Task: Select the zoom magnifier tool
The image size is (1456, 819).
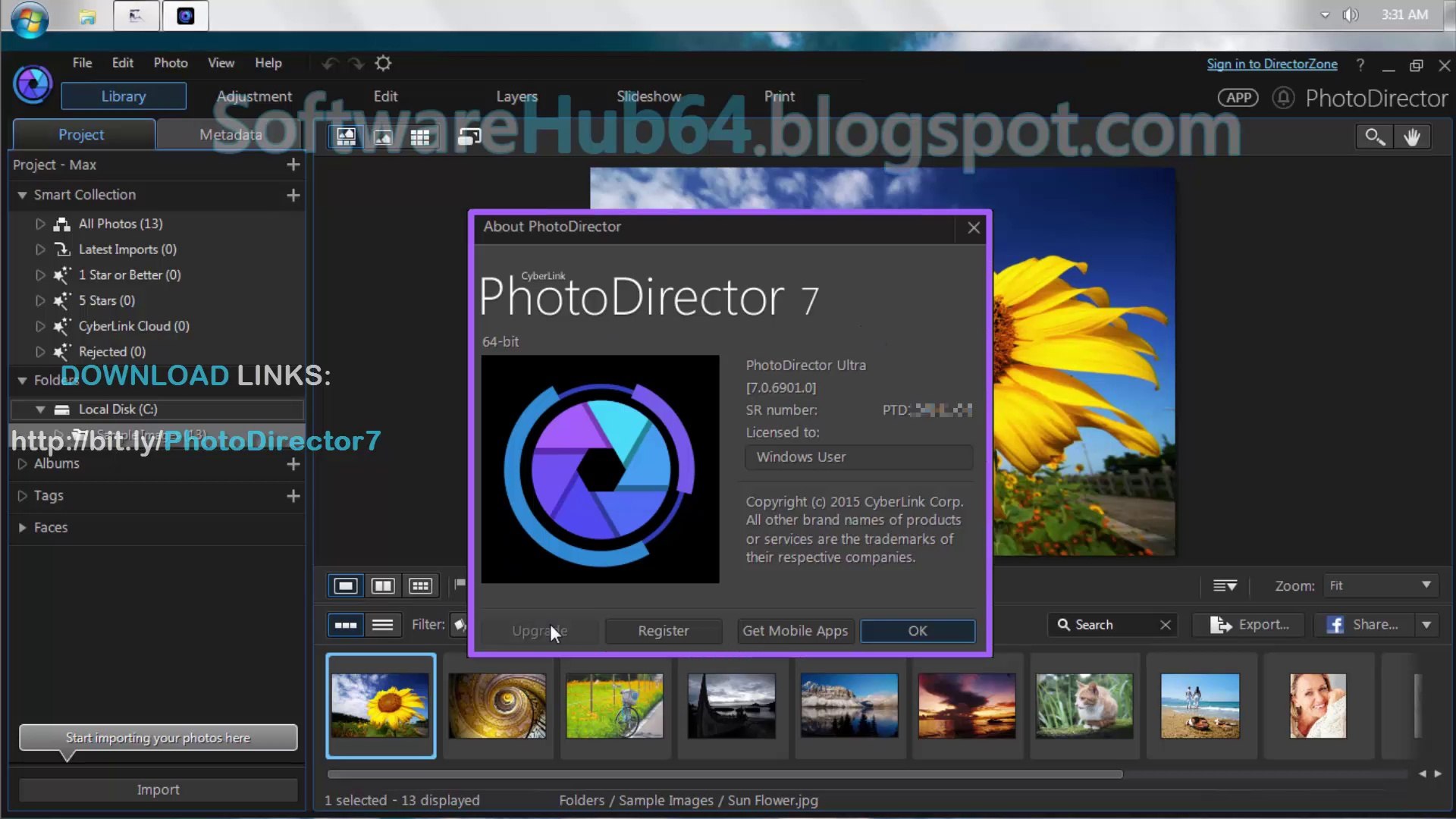Action: [x=1375, y=136]
